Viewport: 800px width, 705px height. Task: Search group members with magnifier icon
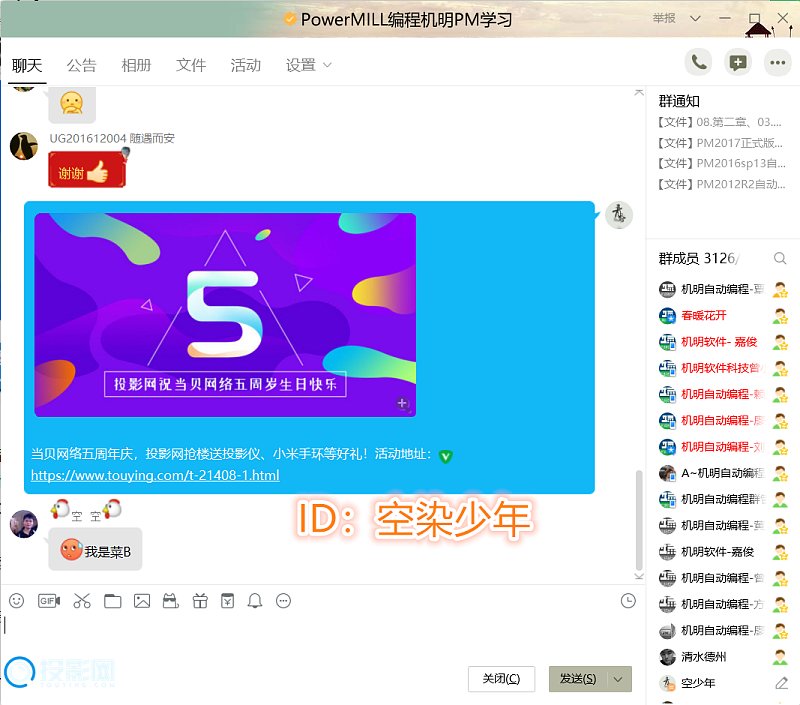pos(780,259)
